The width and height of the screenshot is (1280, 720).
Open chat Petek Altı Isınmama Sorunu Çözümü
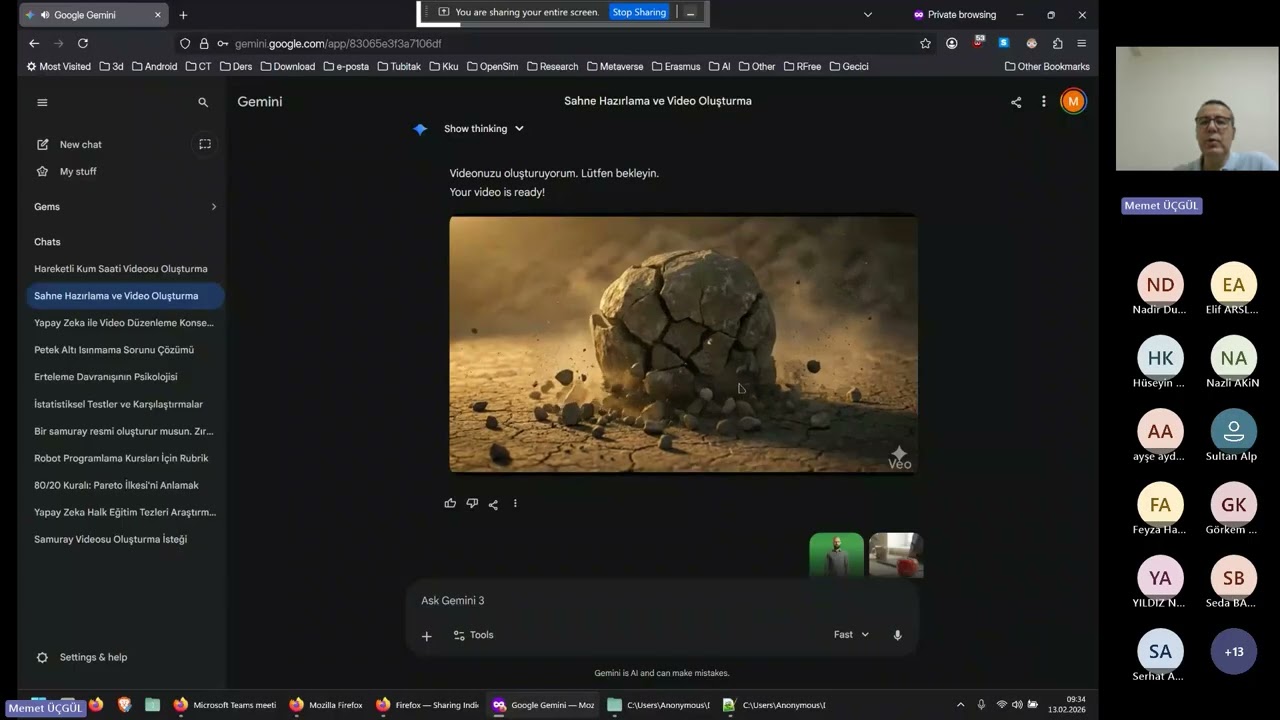pos(114,350)
